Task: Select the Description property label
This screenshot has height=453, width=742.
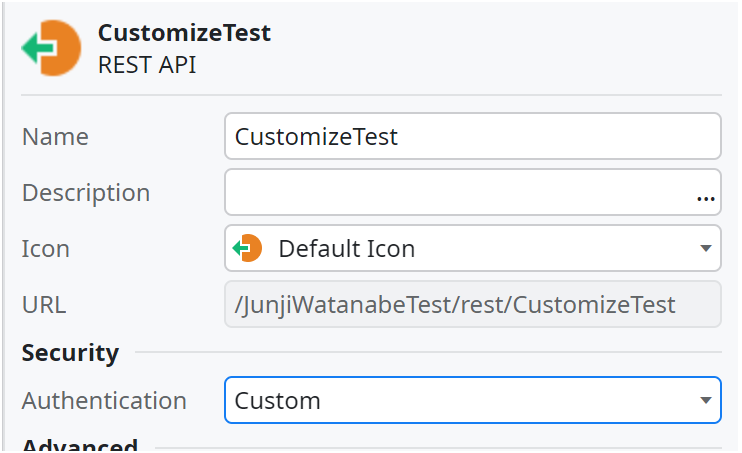Action: click(86, 192)
